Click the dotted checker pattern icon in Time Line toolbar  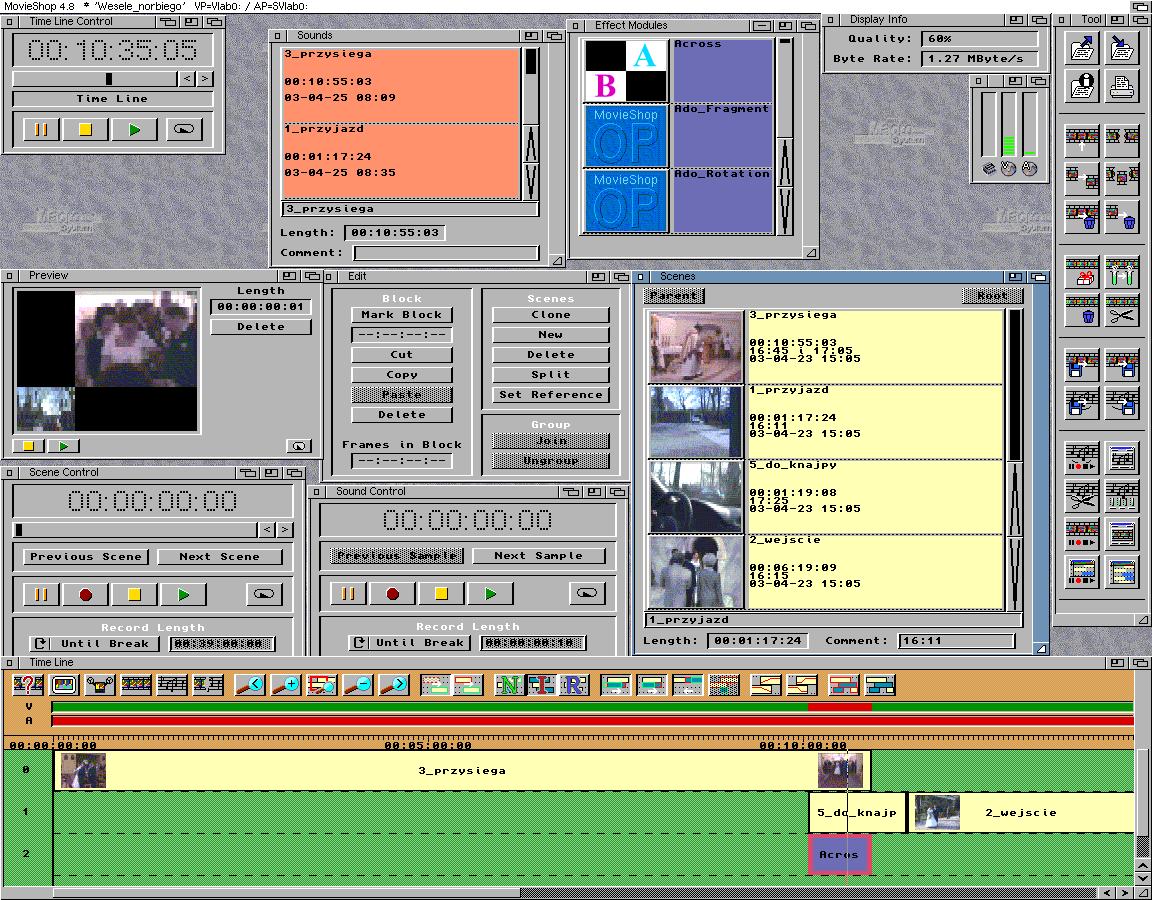pyautogui.click(x=724, y=685)
